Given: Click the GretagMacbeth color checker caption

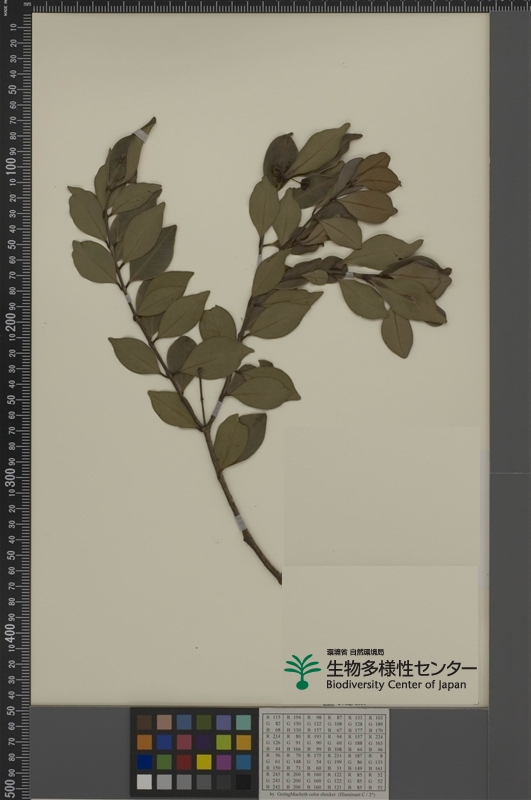Looking at the screenshot, I should pyautogui.click(x=324, y=796).
